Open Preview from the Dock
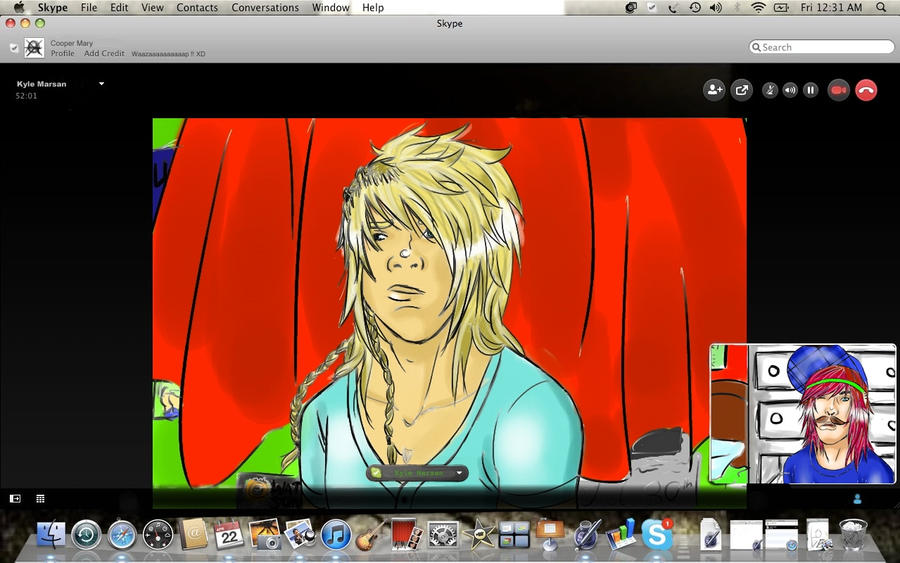Viewport: 900px width, 563px height. (300, 534)
